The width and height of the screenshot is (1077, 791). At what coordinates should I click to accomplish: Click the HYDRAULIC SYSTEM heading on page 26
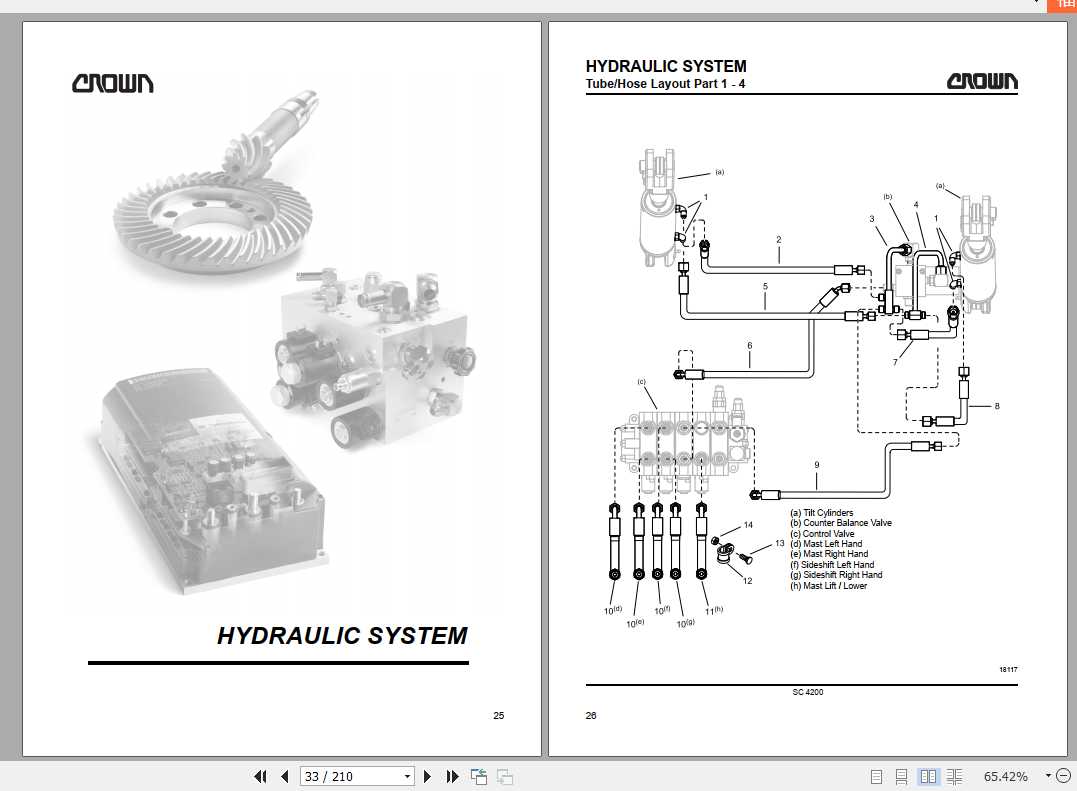point(666,66)
